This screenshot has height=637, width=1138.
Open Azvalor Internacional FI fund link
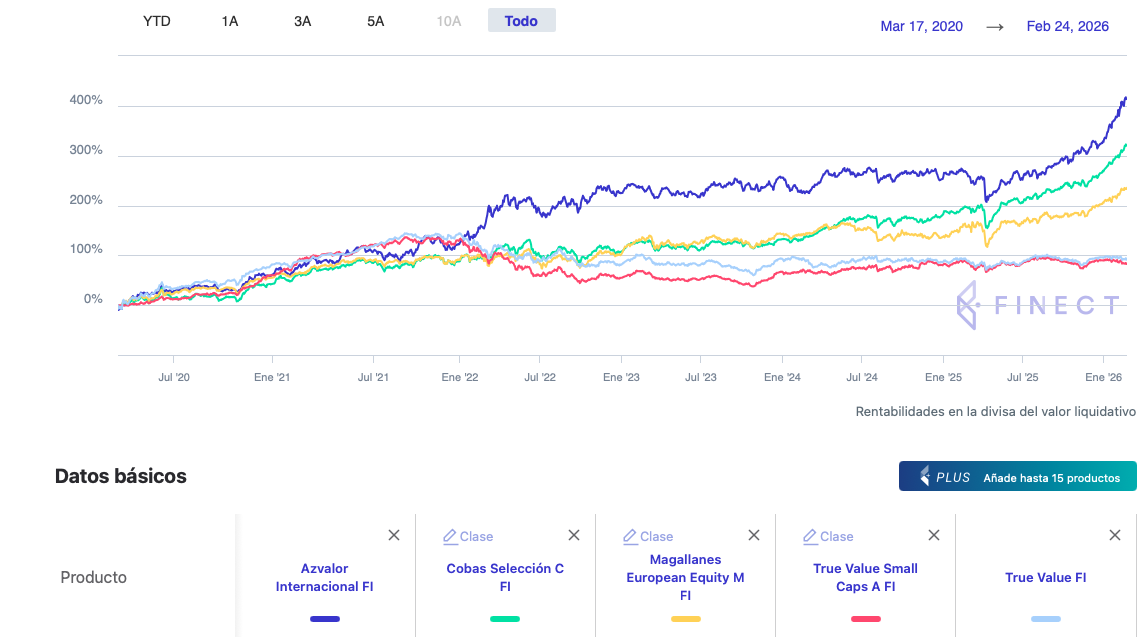point(325,578)
